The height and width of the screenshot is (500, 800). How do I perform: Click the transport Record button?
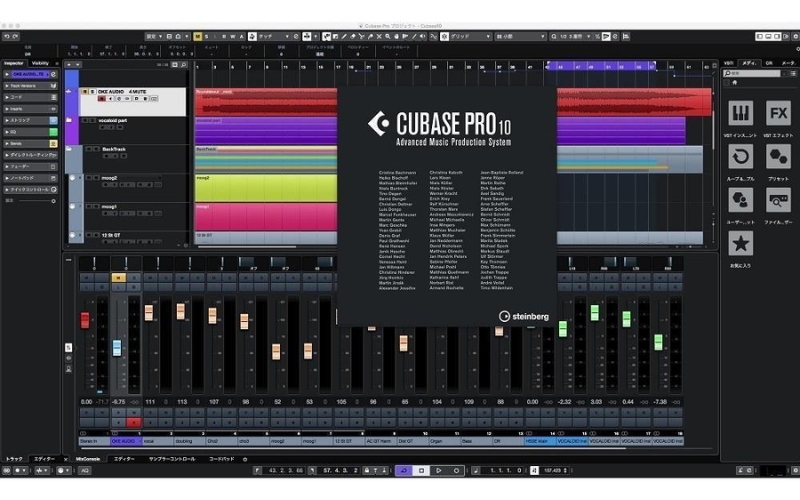(x=456, y=470)
